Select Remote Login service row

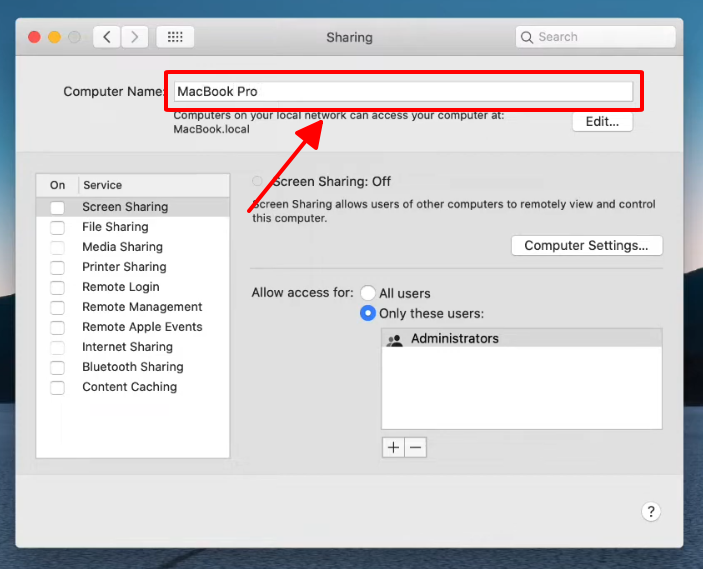(x=133, y=287)
